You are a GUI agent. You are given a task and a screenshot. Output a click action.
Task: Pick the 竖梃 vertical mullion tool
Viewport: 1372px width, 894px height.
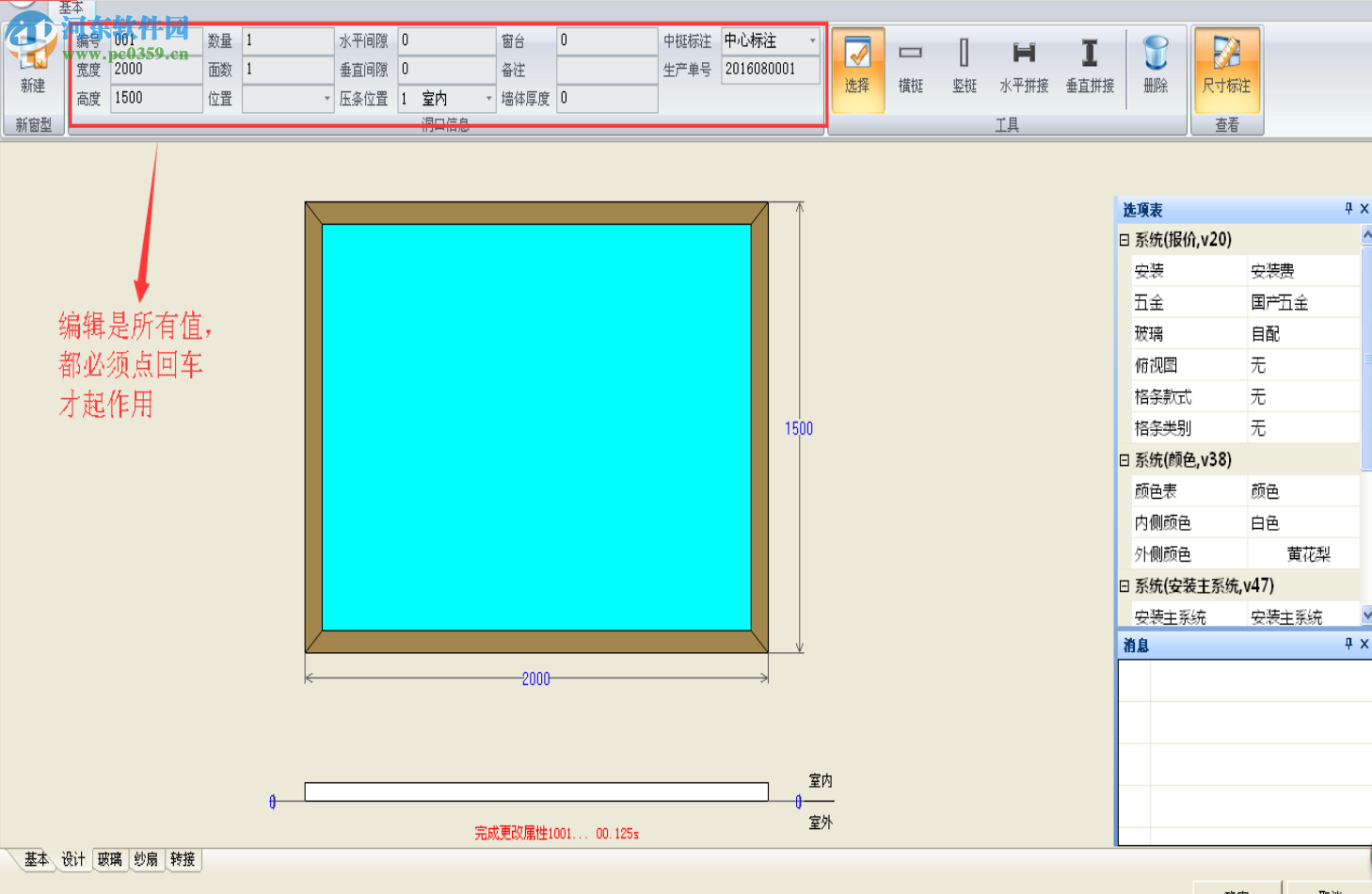coord(965,69)
